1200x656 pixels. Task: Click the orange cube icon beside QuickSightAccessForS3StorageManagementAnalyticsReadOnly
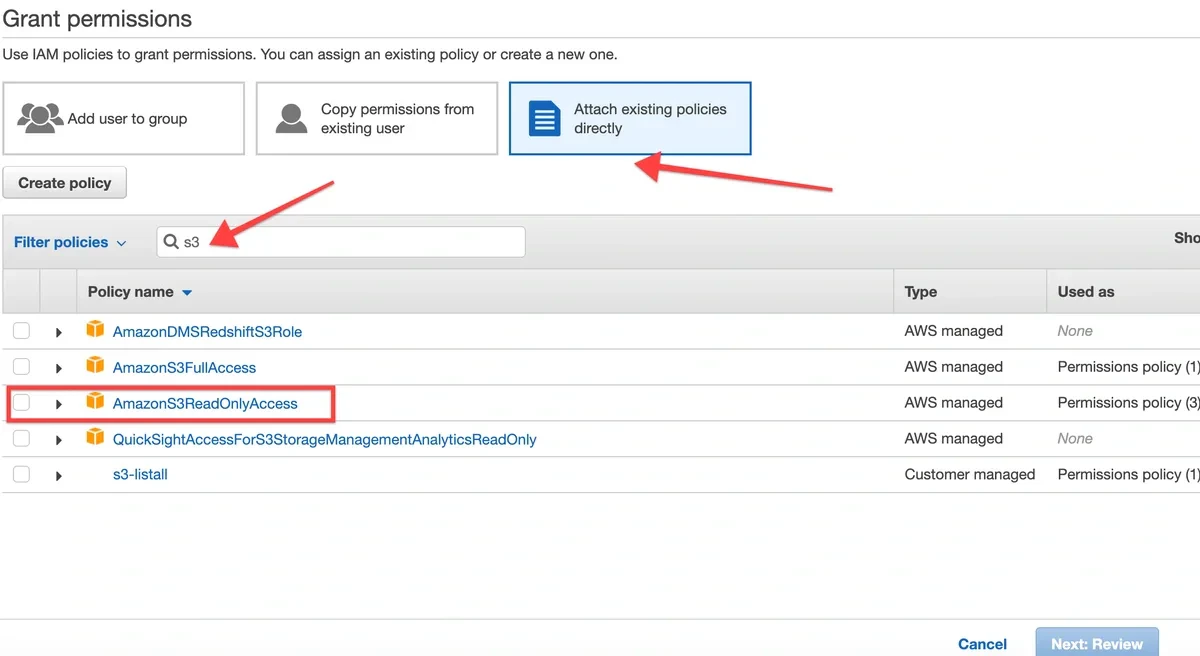95,438
